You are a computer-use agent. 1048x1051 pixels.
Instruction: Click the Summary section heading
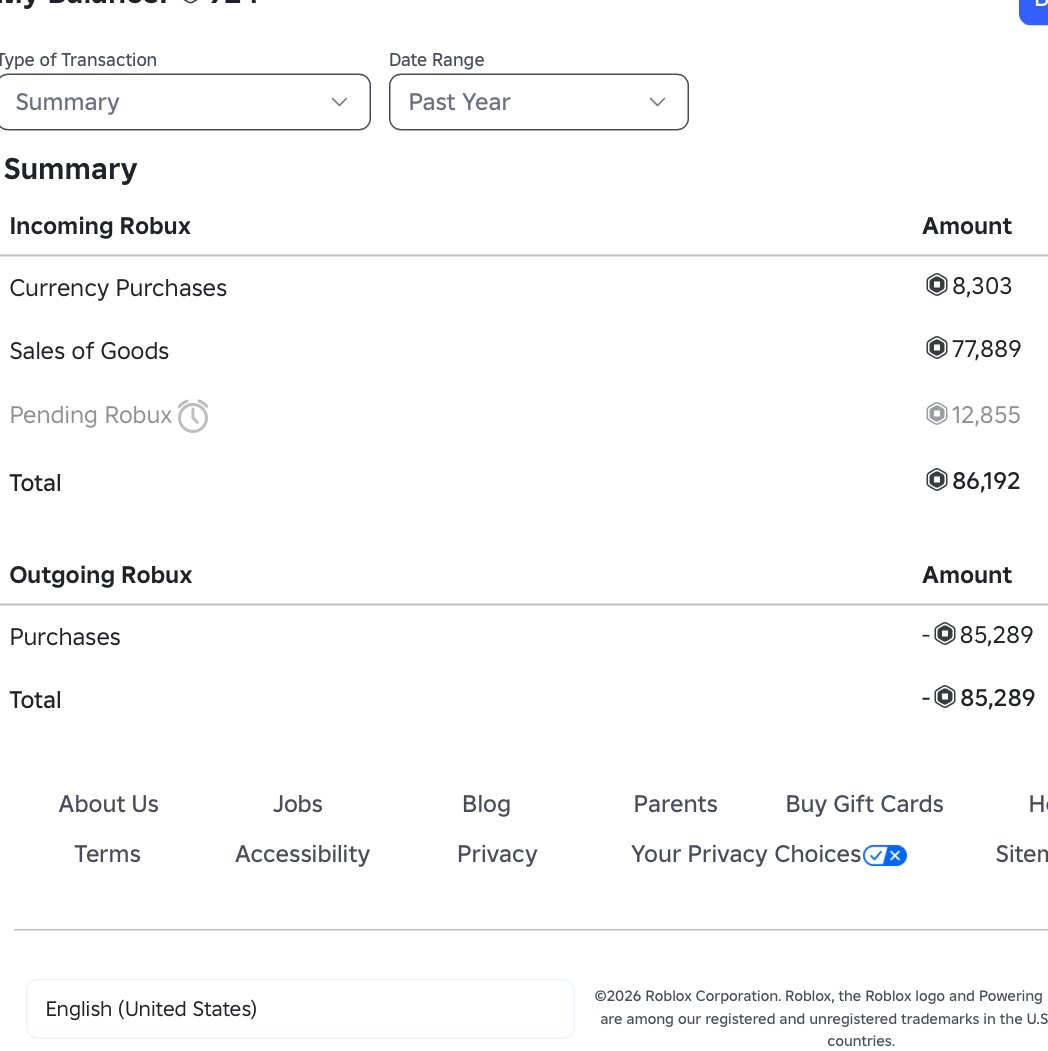point(70,169)
